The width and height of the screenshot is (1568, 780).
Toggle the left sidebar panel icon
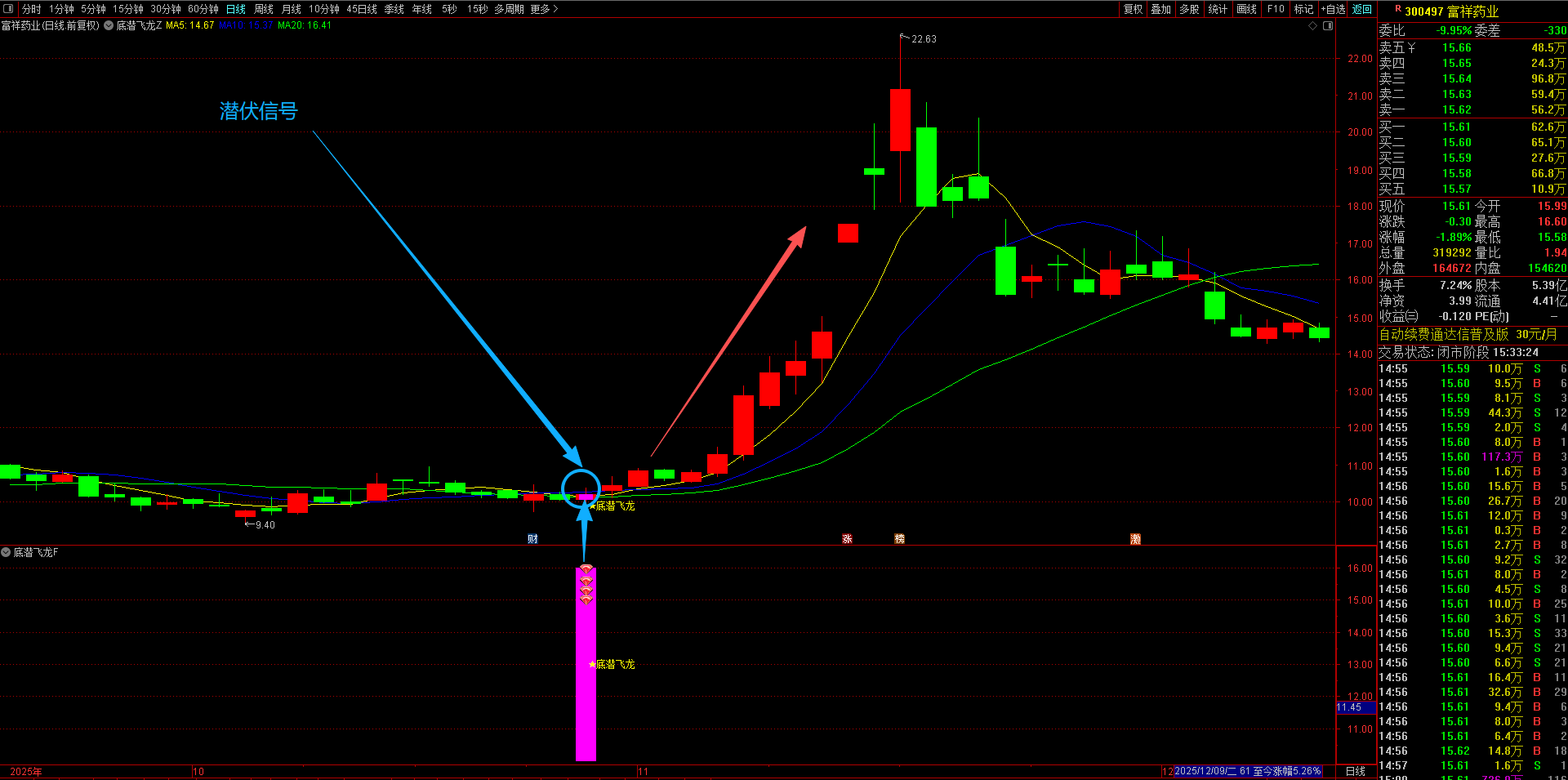(8, 9)
